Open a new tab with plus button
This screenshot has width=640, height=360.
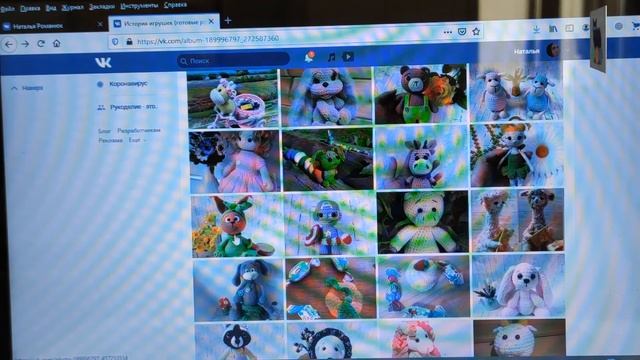(x=228, y=20)
